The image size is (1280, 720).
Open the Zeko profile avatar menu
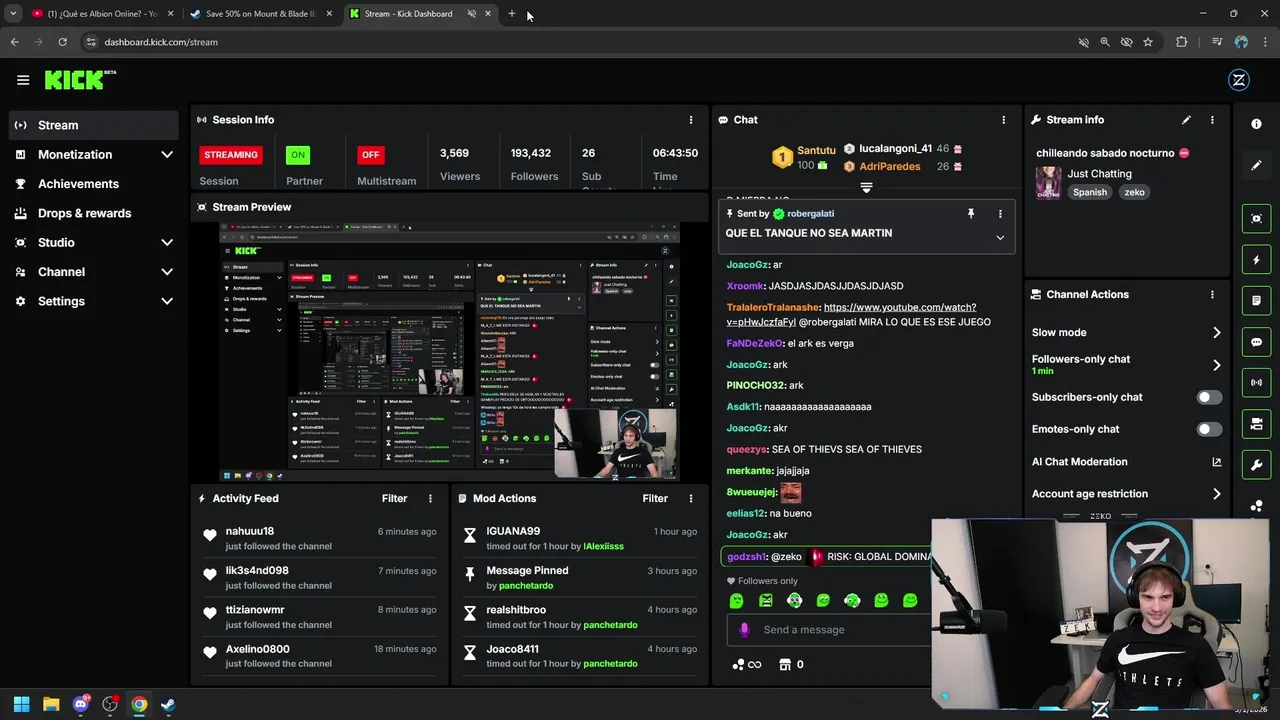click(x=1239, y=80)
